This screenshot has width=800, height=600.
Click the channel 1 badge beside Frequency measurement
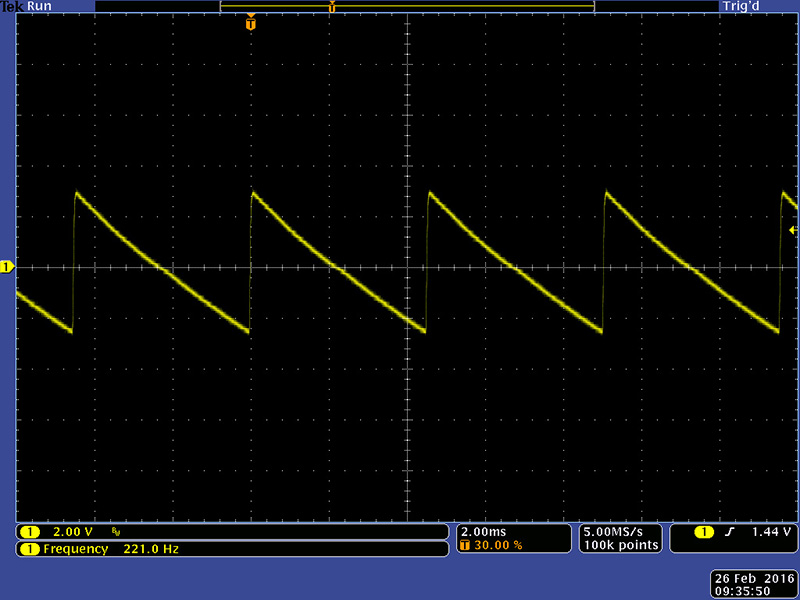click(30, 549)
